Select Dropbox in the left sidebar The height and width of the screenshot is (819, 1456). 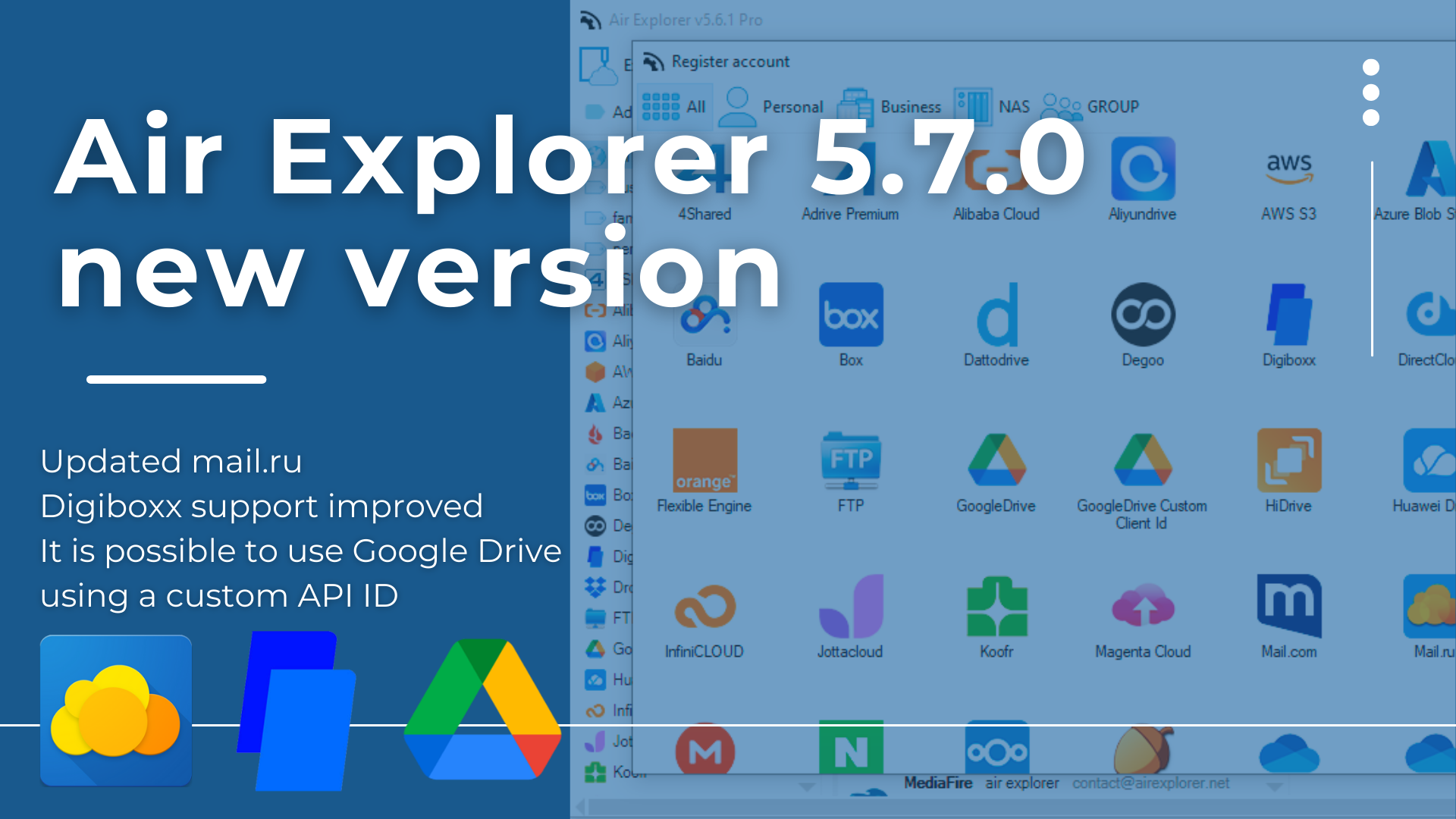click(595, 587)
